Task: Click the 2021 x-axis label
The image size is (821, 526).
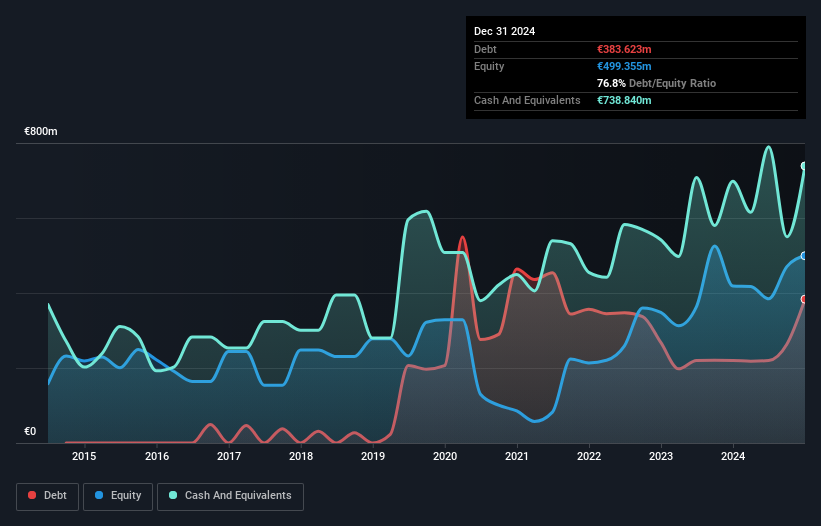Action: pos(517,456)
